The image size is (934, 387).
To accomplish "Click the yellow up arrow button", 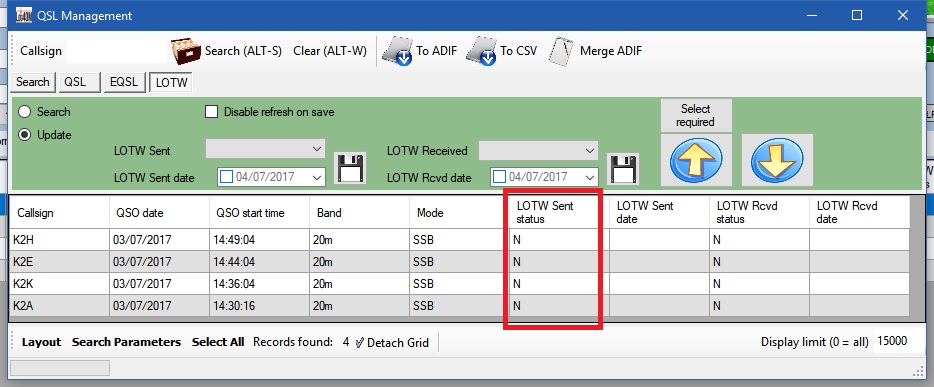I will (696, 160).
